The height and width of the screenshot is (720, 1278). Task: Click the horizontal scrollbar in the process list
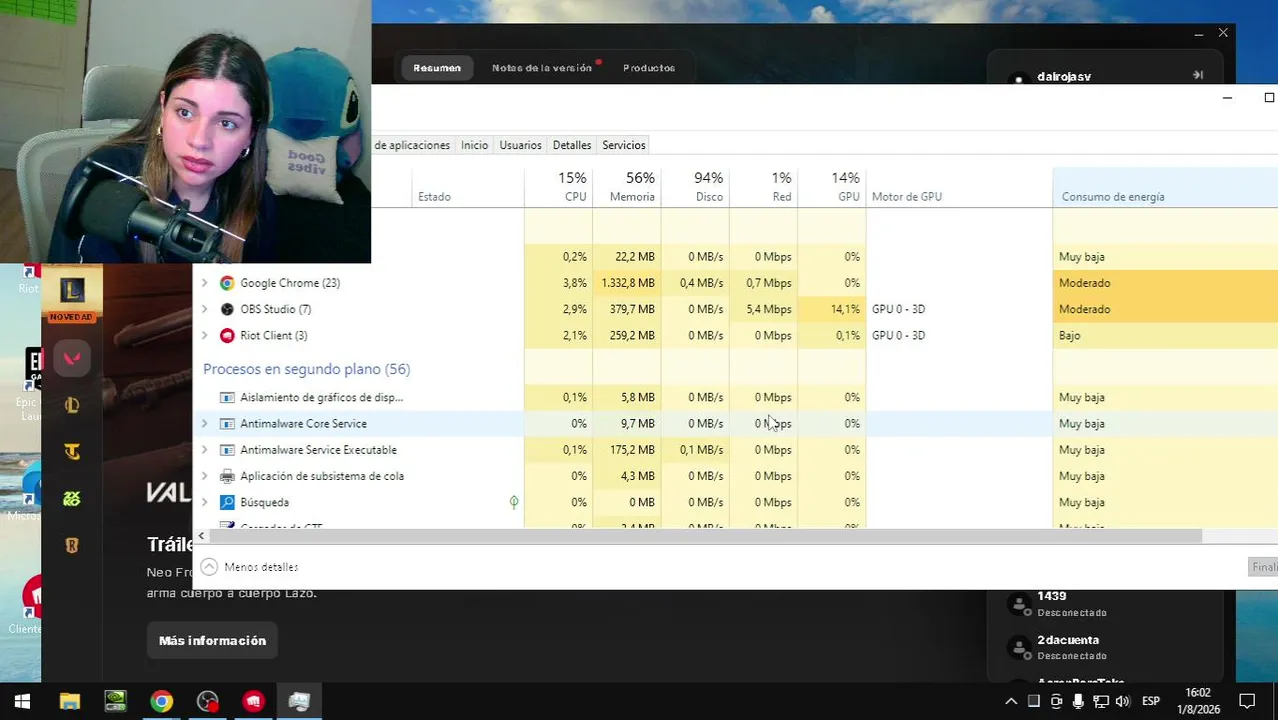click(x=705, y=536)
